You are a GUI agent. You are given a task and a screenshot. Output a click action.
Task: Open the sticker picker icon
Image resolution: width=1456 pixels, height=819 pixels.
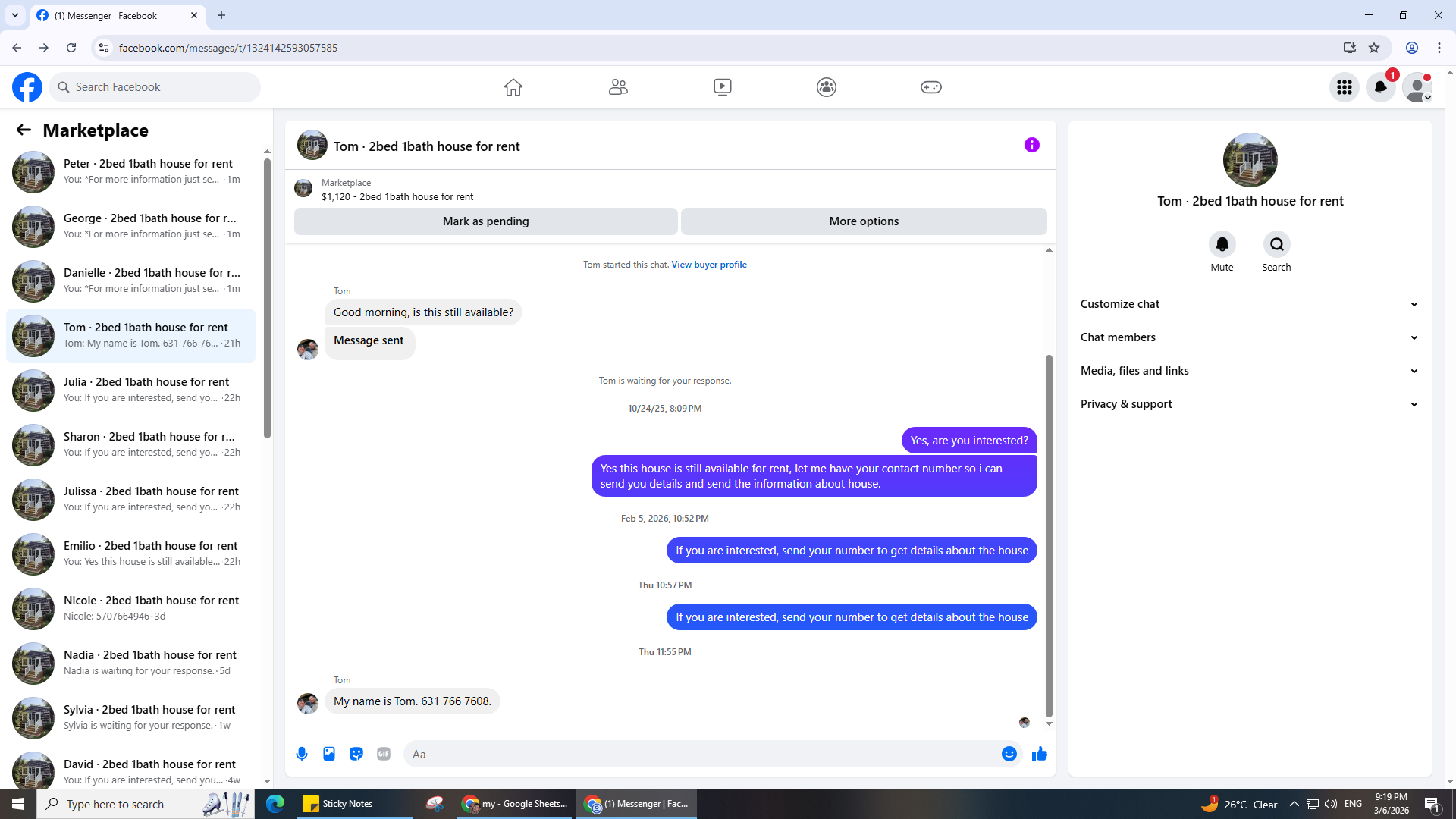(356, 754)
